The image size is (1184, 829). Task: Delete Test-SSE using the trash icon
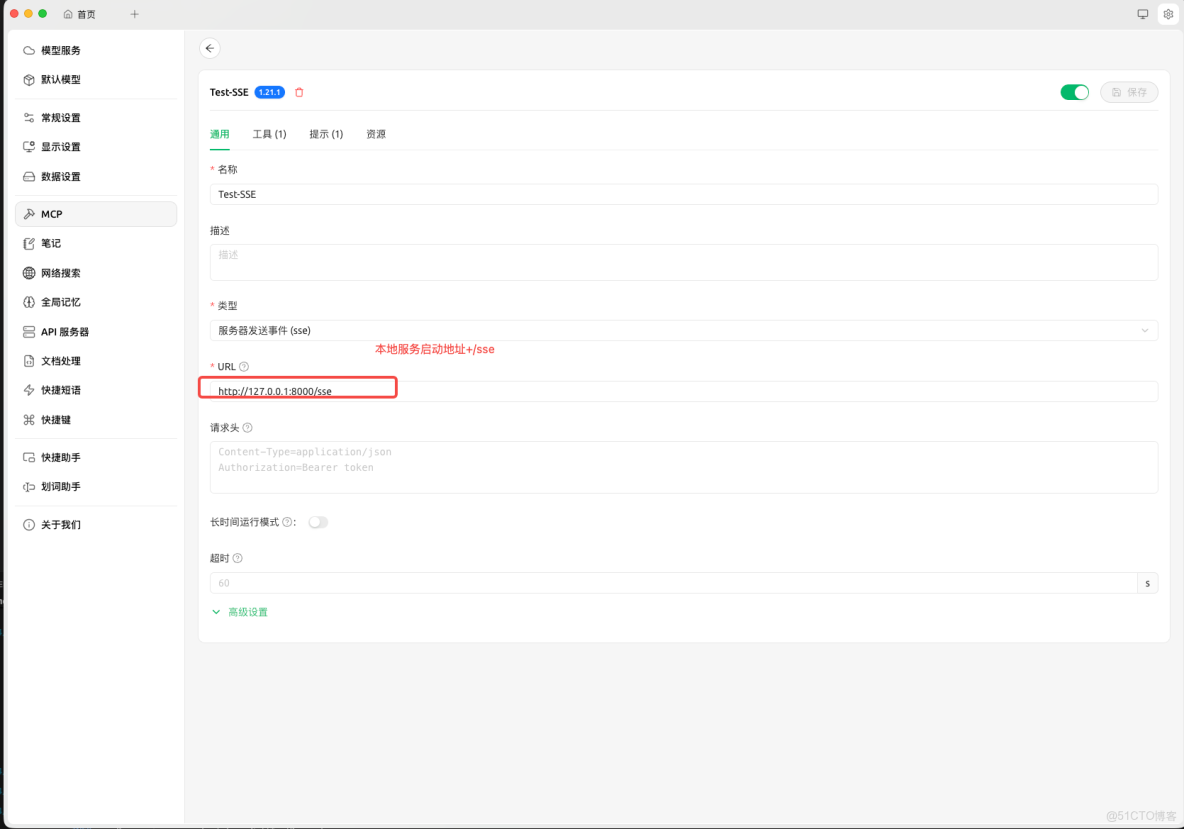(298, 91)
